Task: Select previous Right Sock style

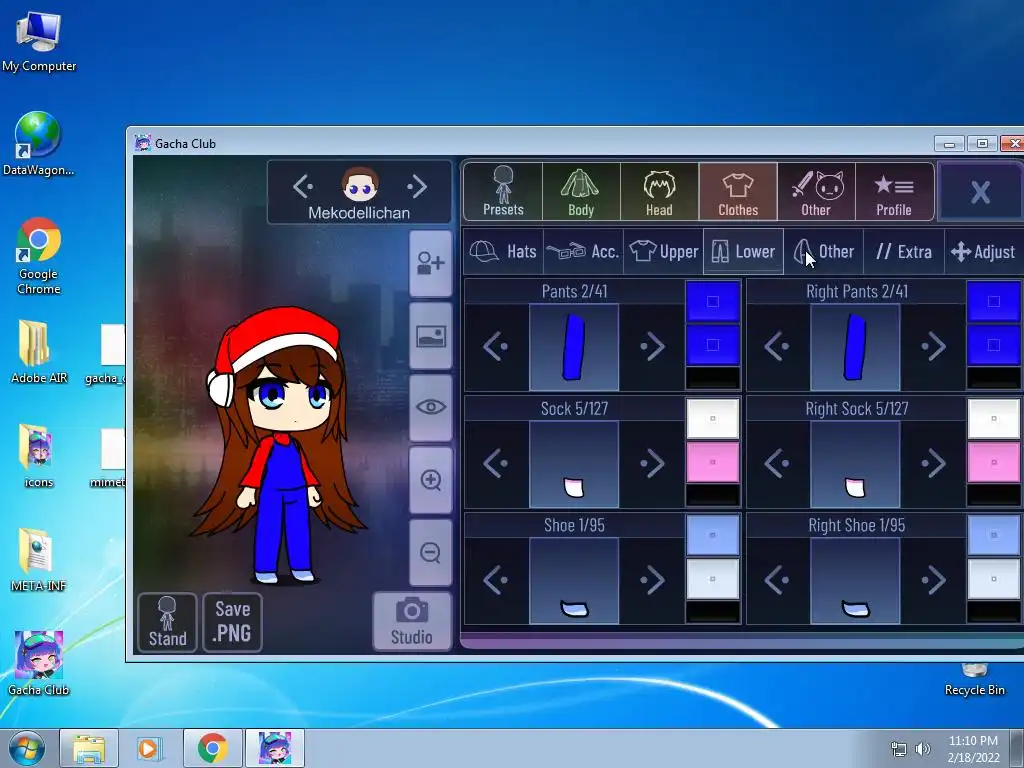Action: point(777,464)
